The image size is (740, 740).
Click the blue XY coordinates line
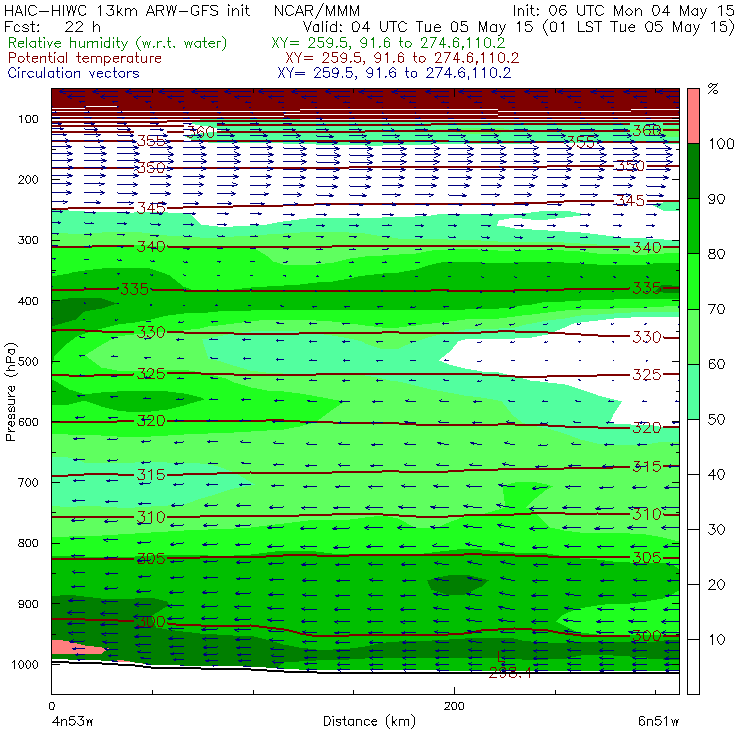394,73
